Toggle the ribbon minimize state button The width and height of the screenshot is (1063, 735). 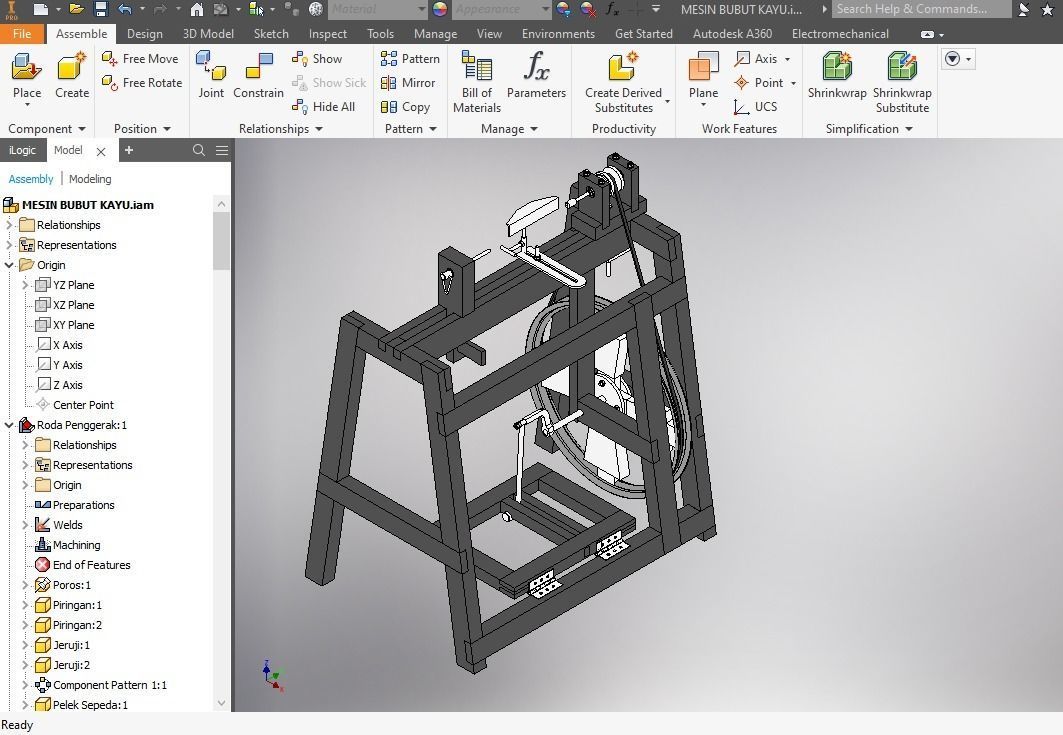(927, 34)
